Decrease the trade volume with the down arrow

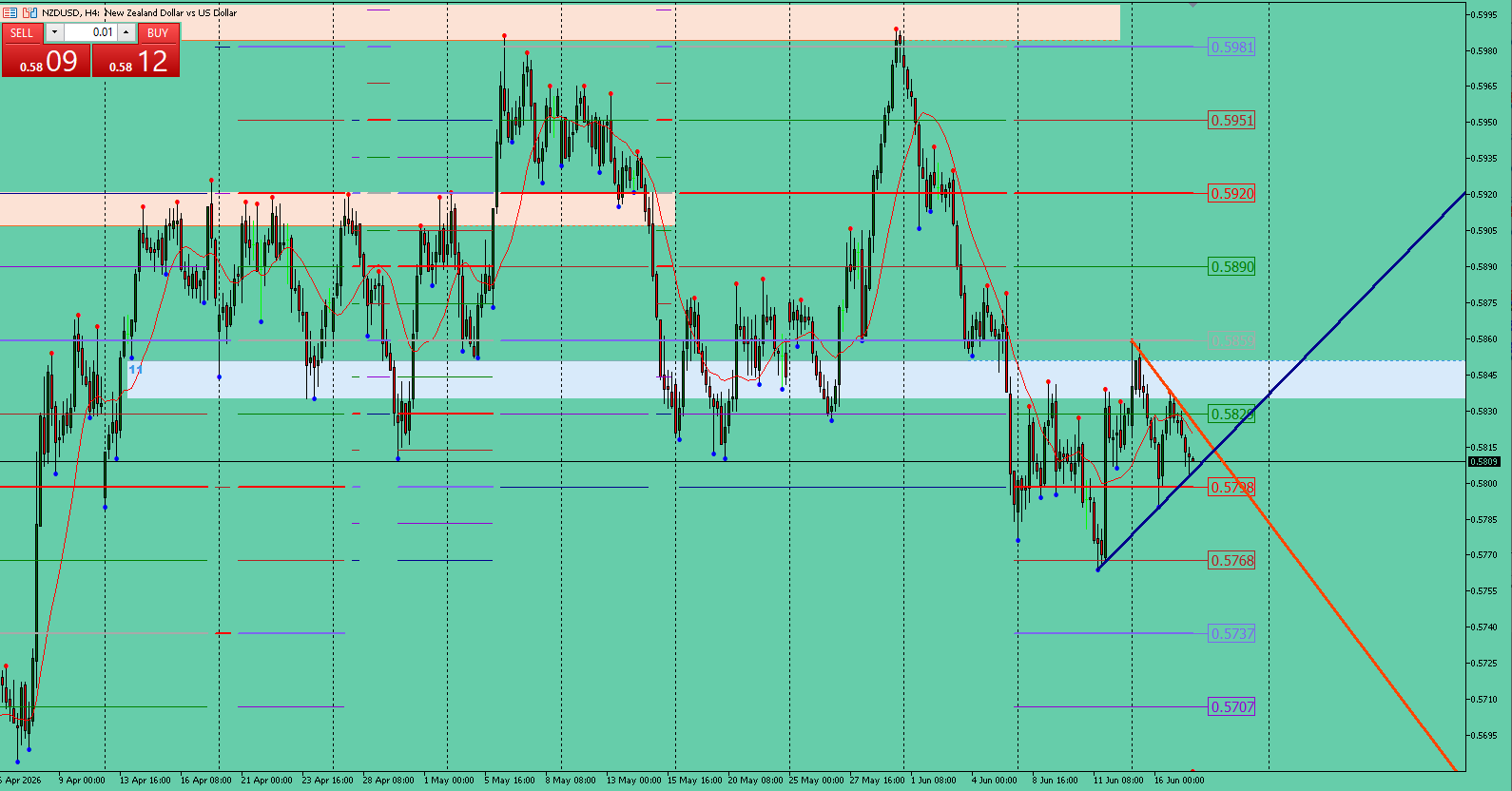54,32
